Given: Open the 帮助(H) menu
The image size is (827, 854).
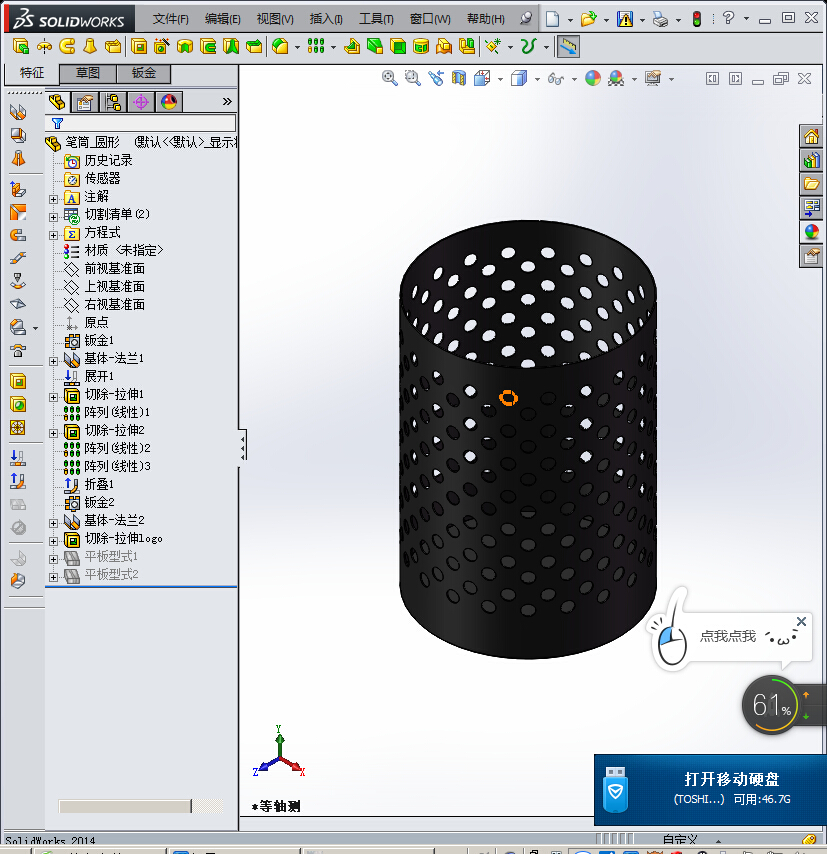Looking at the screenshot, I should [x=485, y=19].
